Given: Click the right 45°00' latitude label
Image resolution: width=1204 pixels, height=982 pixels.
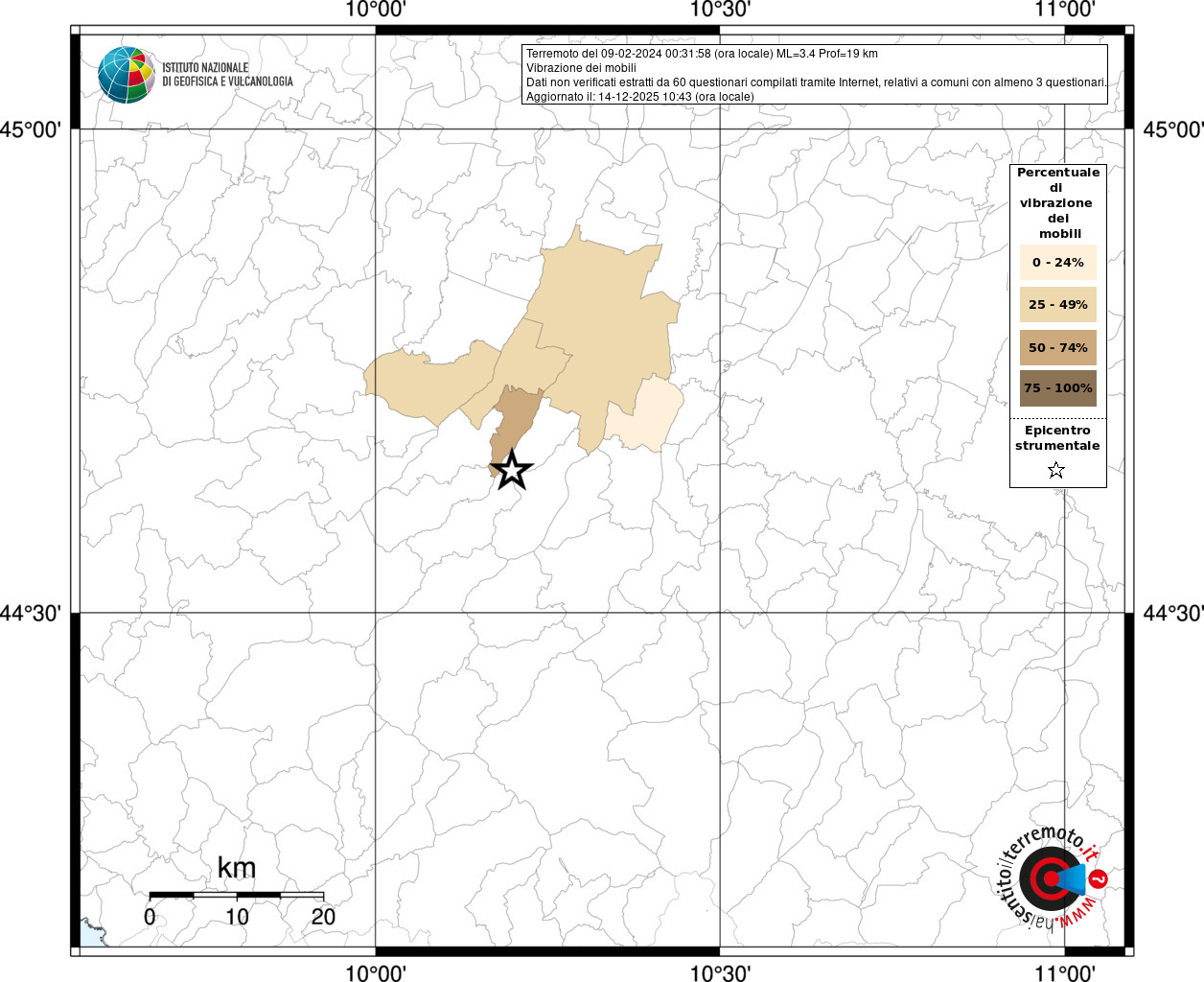Looking at the screenshot, I should point(1173,129).
